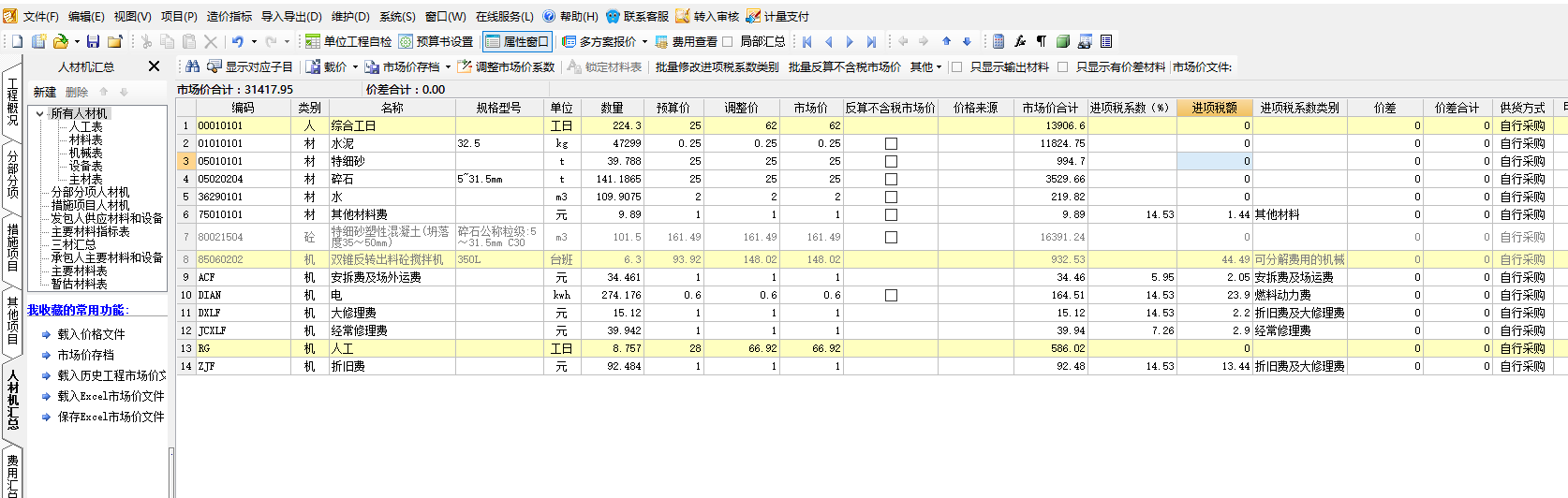Check 反算不含税市场价 box for 水泥 row
Viewport: 1568px width, 498px height.
891,143
